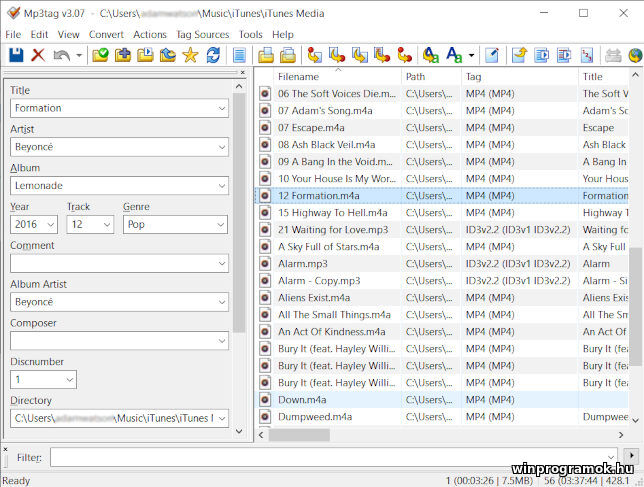Click the red X remove tag icon
Viewport: 644px width, 487px height.
38,55
